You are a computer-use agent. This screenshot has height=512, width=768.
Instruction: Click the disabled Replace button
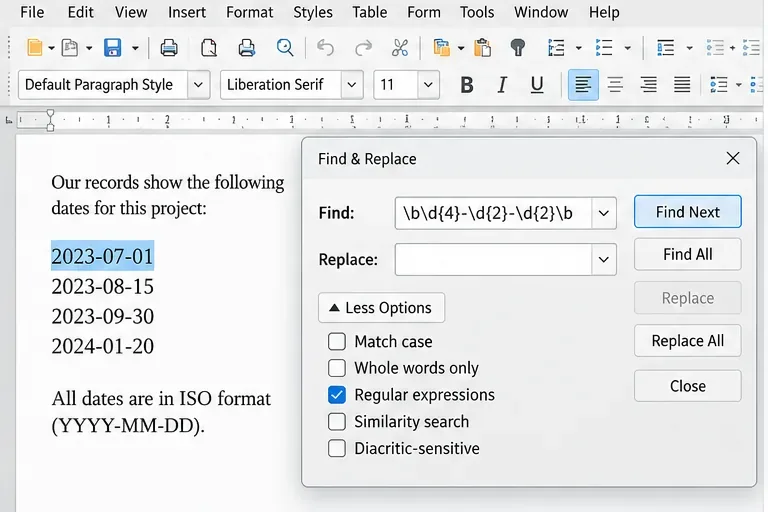point(688,298)
